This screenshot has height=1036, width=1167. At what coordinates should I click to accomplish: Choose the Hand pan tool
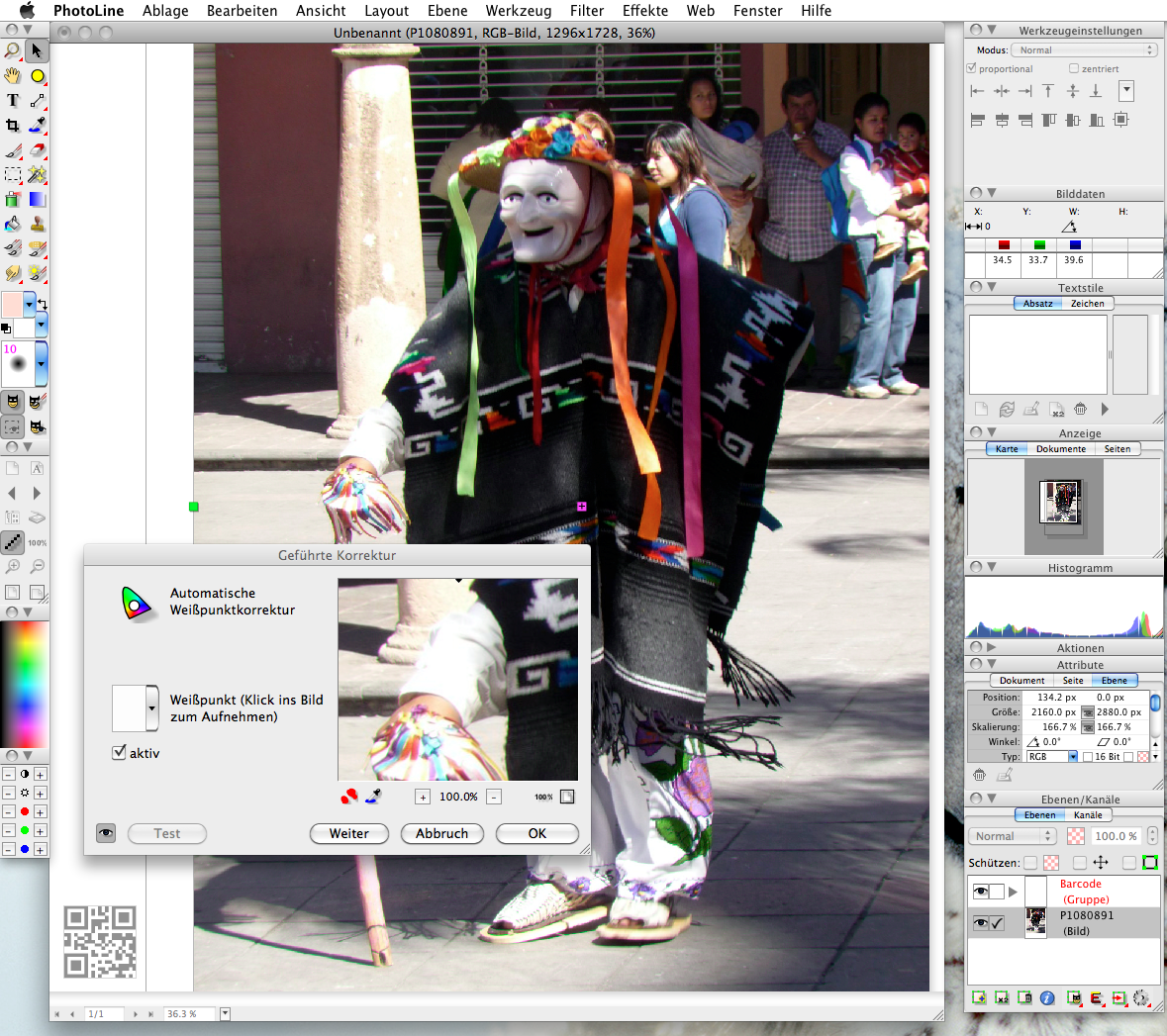pos(13,76)
